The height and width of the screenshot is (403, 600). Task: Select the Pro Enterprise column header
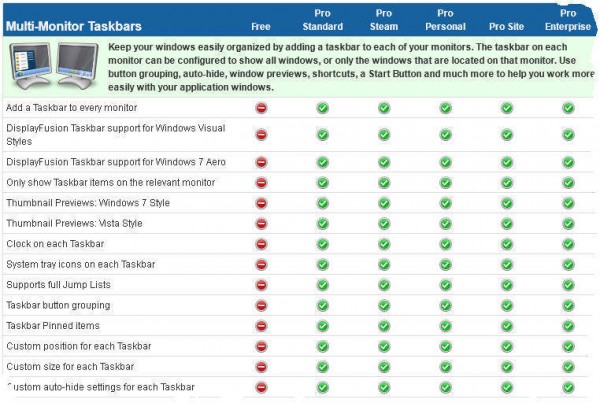click(568, 20)
